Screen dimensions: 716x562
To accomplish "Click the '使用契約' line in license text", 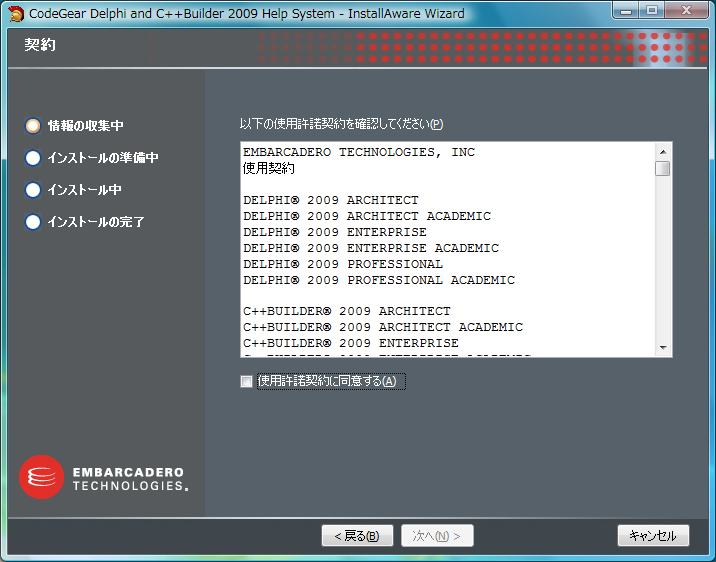I will coord(268,168).
